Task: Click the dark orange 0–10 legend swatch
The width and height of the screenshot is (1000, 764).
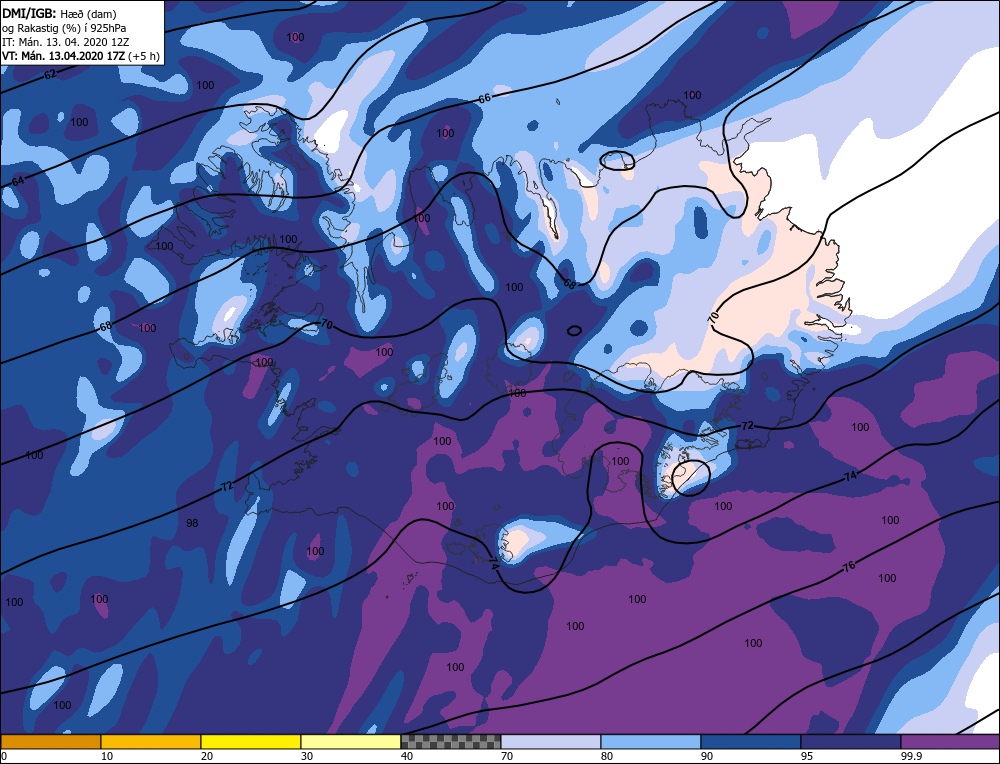Action: [50, 742]
